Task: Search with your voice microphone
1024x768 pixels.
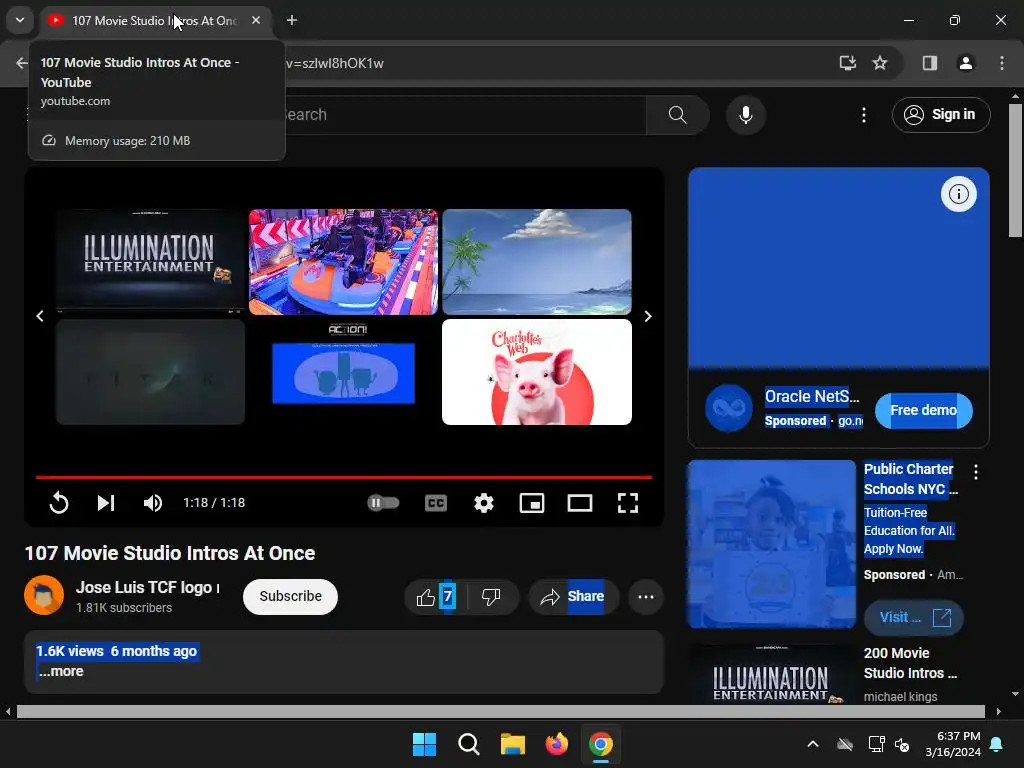Action: click(x=746, y=115)
